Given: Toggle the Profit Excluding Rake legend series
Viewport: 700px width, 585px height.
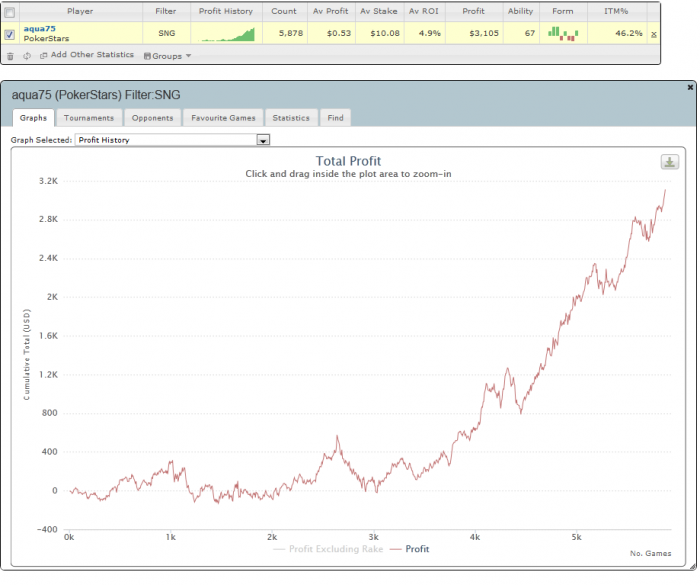Looking at the screenshot, I should 328,549.
